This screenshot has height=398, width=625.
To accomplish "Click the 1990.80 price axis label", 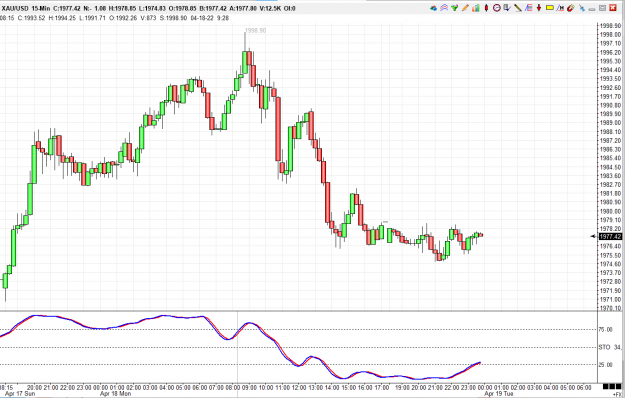I will pos(610,105).
